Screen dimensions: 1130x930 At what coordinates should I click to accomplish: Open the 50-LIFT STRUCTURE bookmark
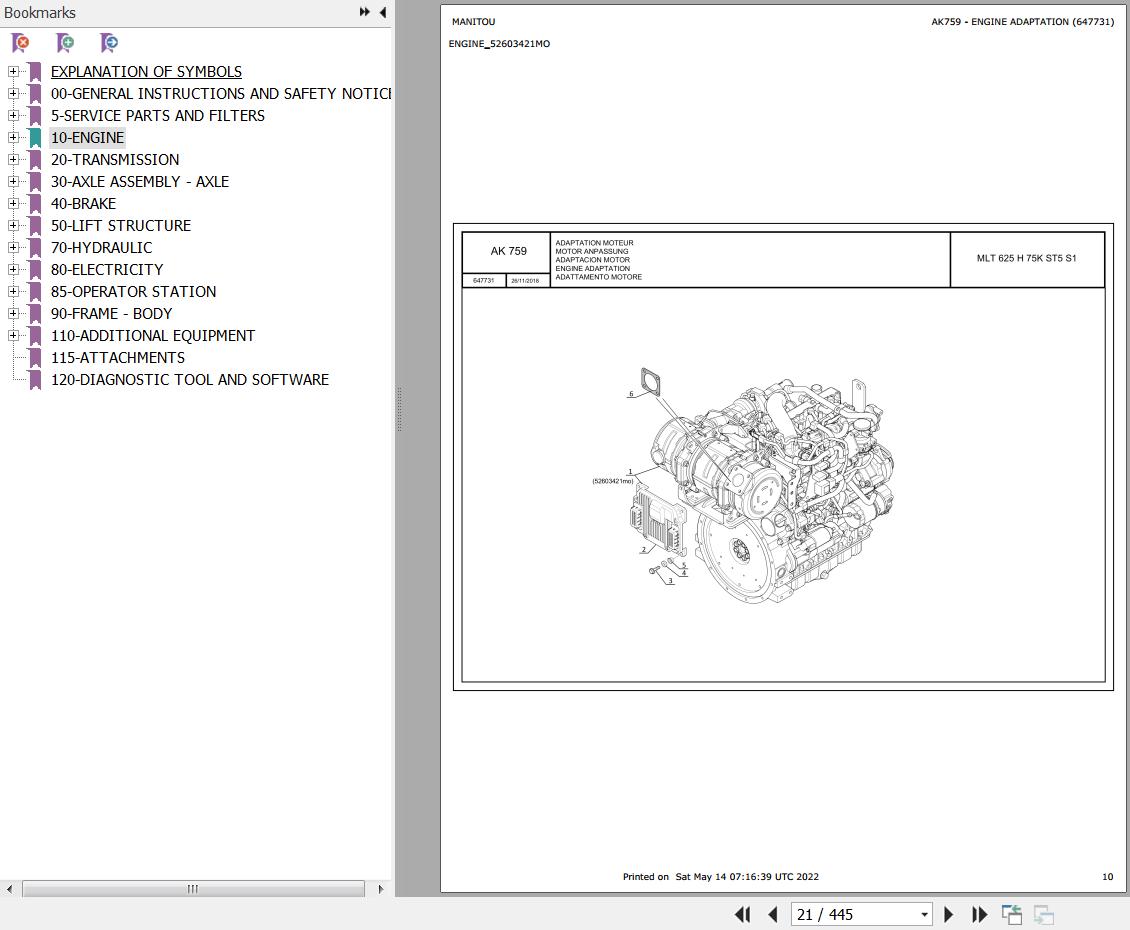[121, 226]
